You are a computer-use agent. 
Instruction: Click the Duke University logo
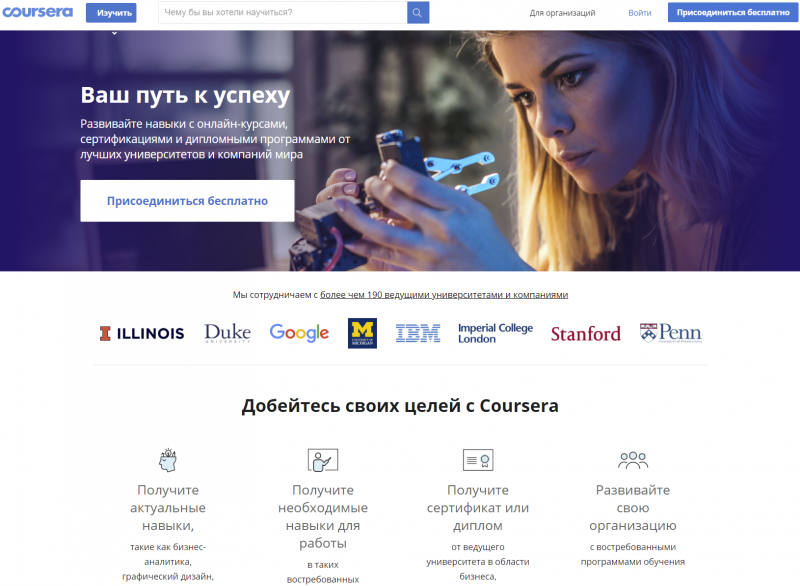pyautogui.click(x=228, y=333)
